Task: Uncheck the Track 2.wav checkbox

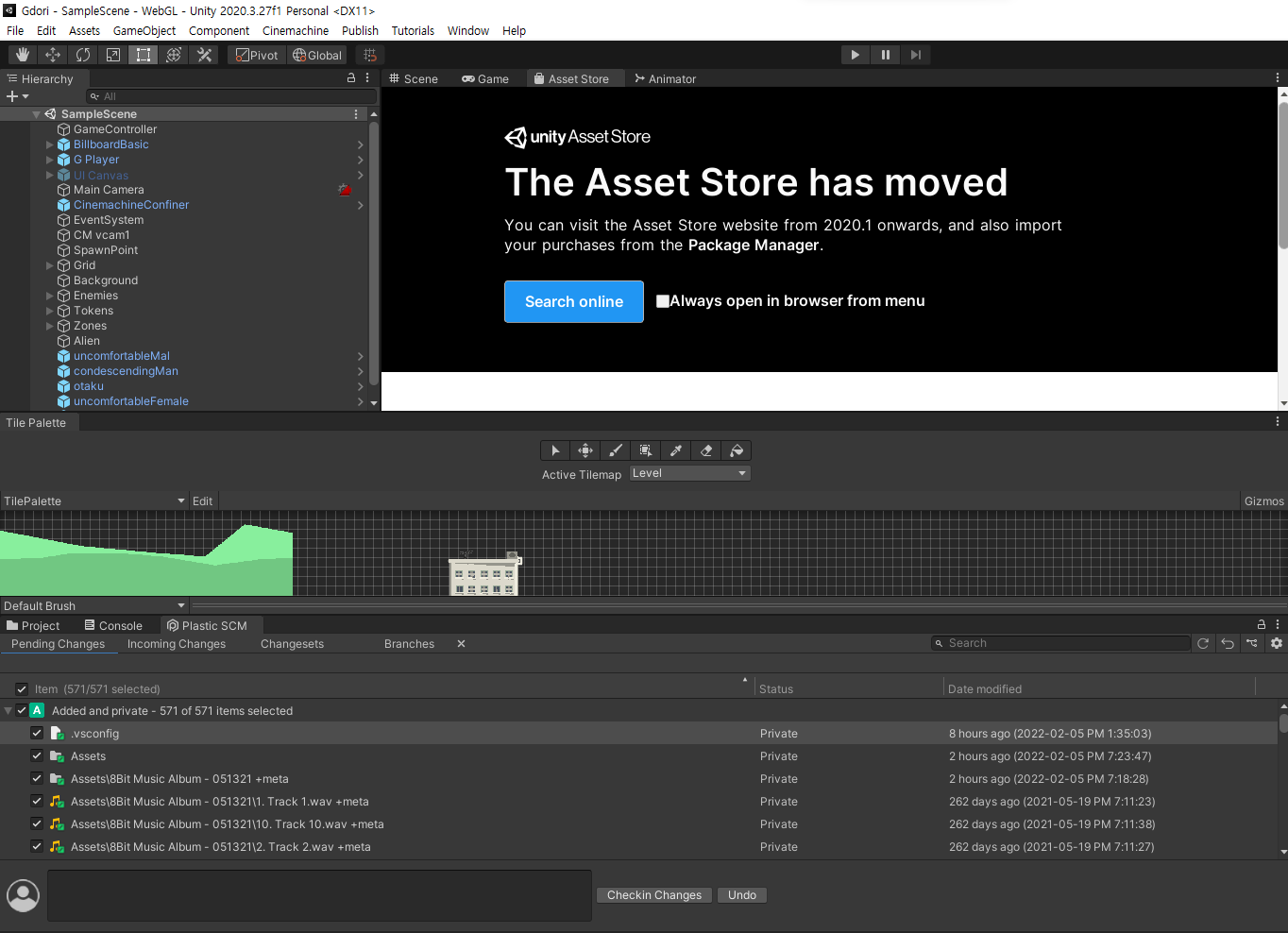Action: [x=37, y=846]
